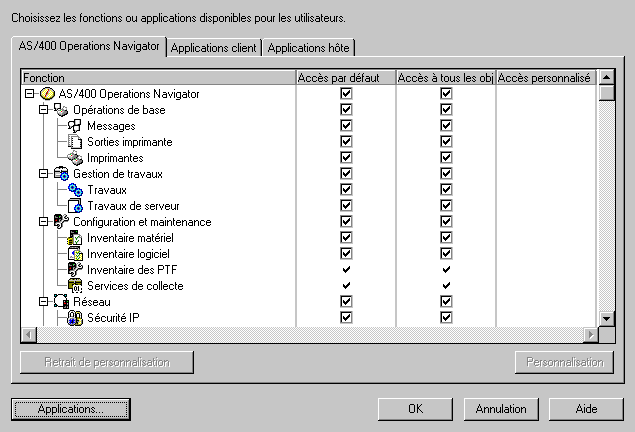Select the Inventaire des PTF label

click(132, 270)
